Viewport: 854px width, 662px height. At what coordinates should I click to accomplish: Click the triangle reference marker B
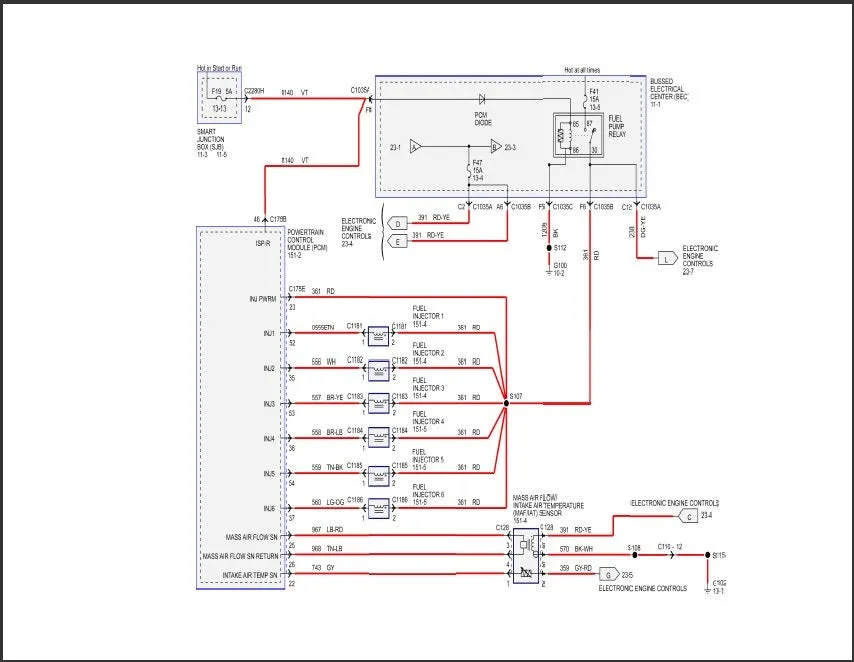click(x=496, y=147)
